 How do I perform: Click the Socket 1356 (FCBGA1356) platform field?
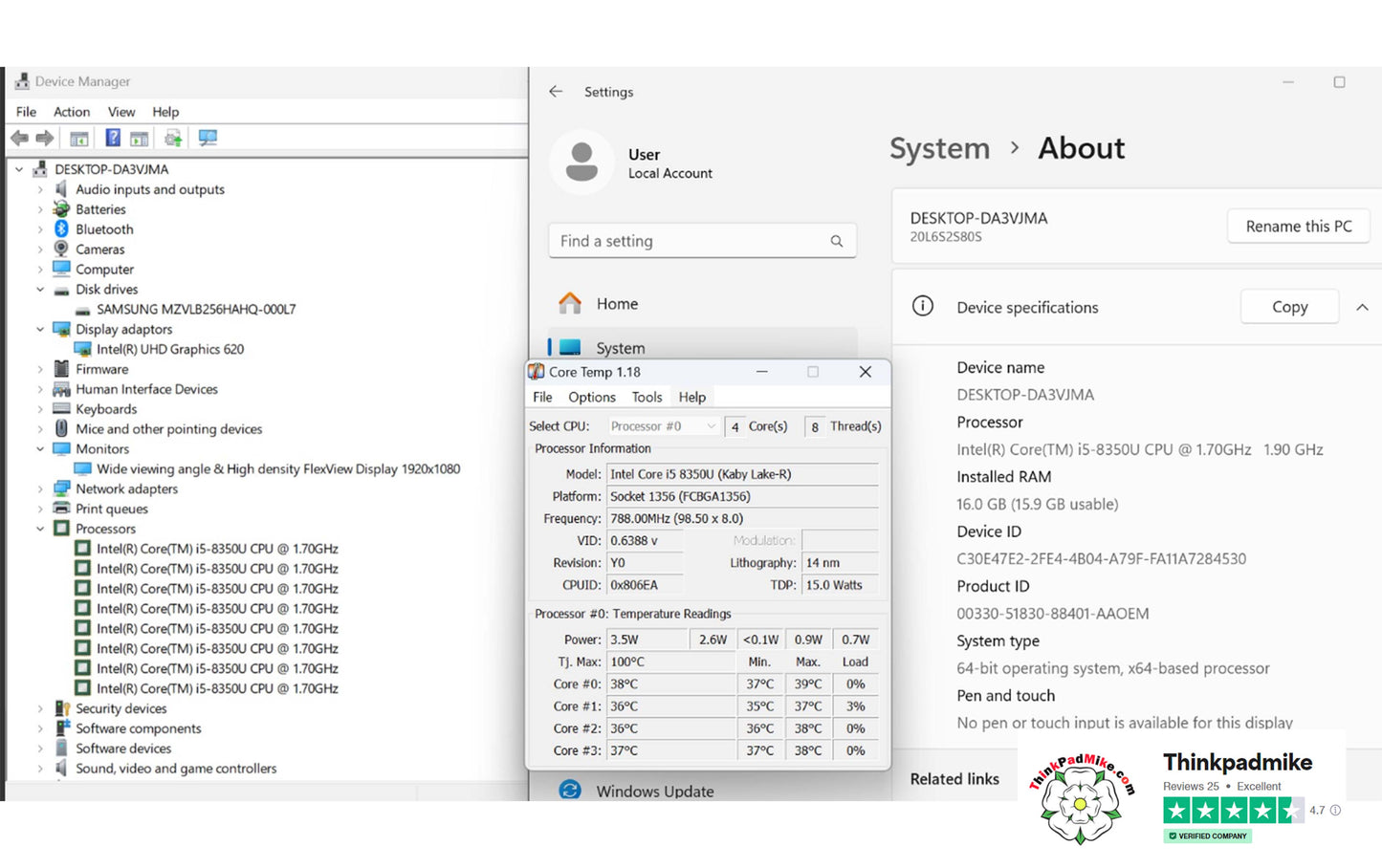[742, 496]
